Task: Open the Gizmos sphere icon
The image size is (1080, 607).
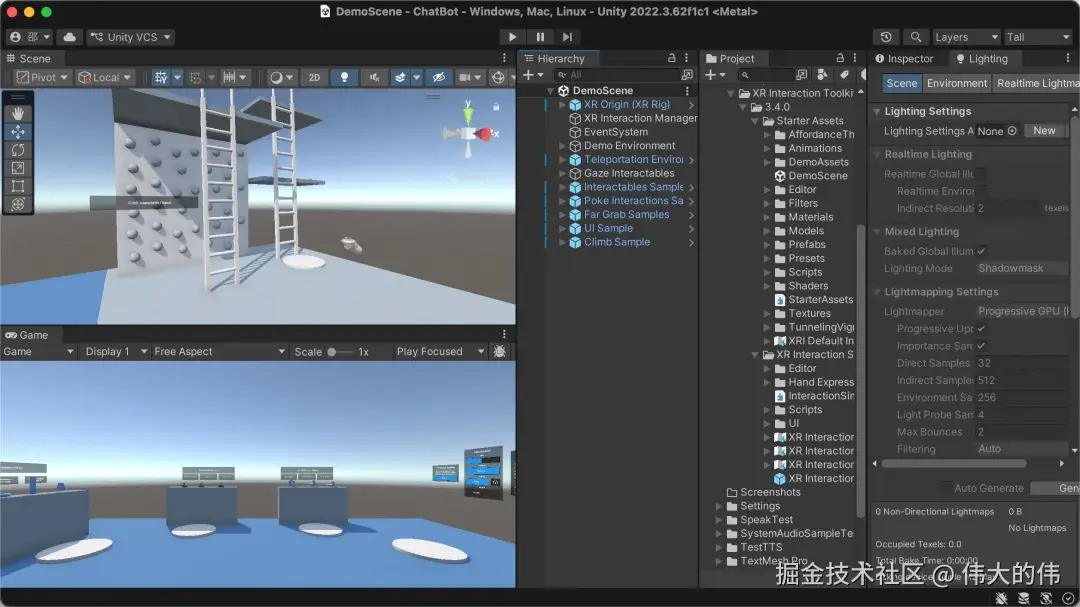Action: [x=498, y=77]
